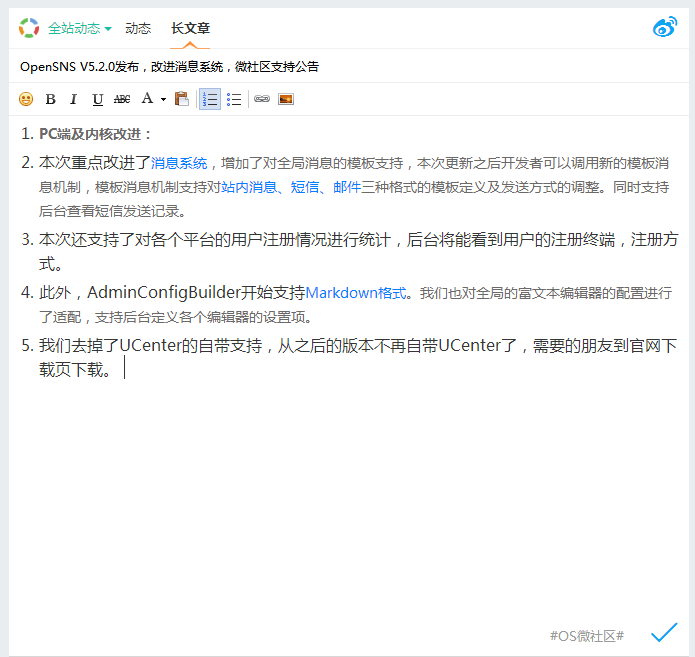Toggle the numbered list button
This screenshot has height=657, width=695.
click(210, 99)
